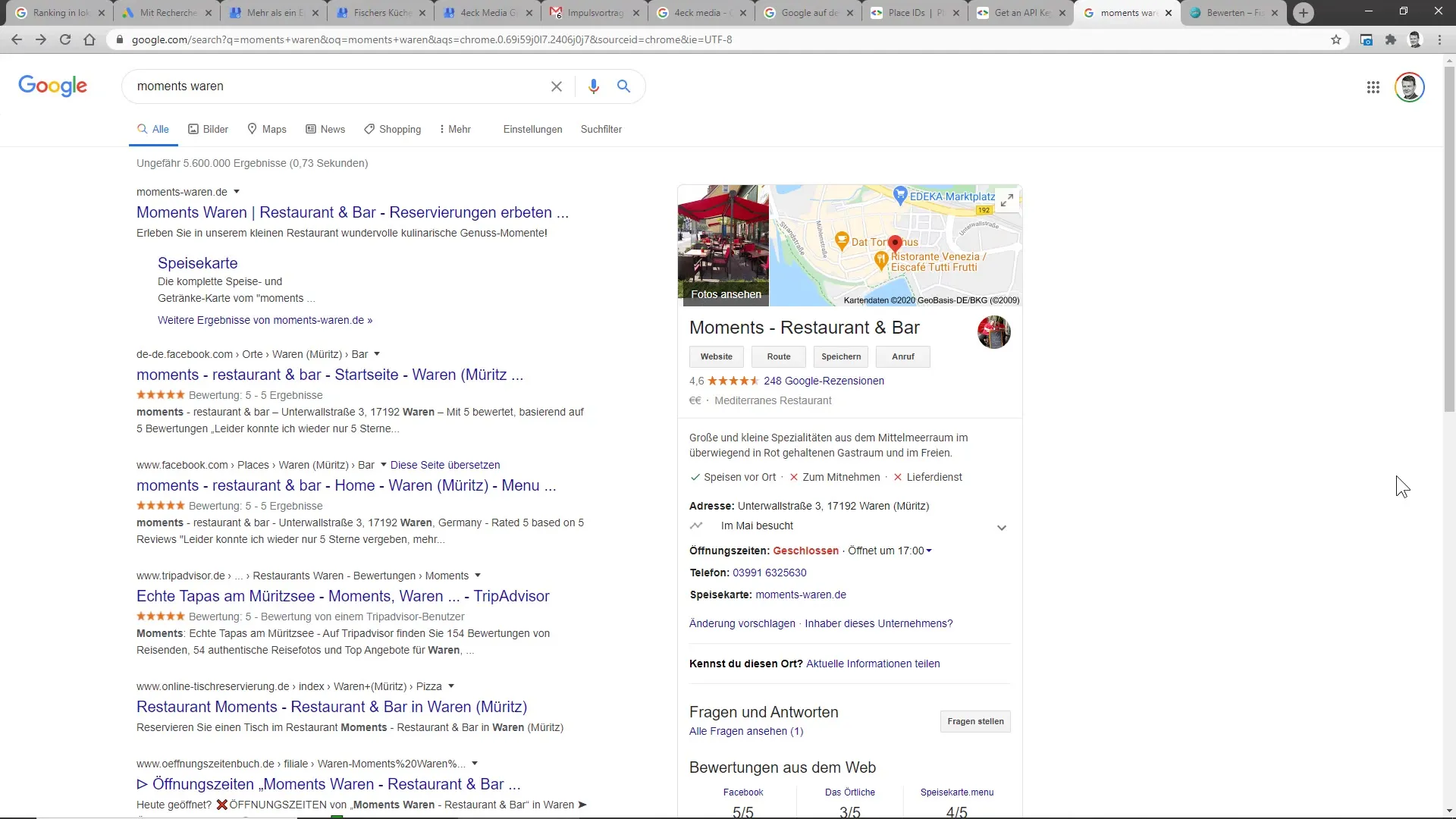Open Chrome's three-dot menu
The height and width of the screenshot is (819, 1456).
(1439, 39)
